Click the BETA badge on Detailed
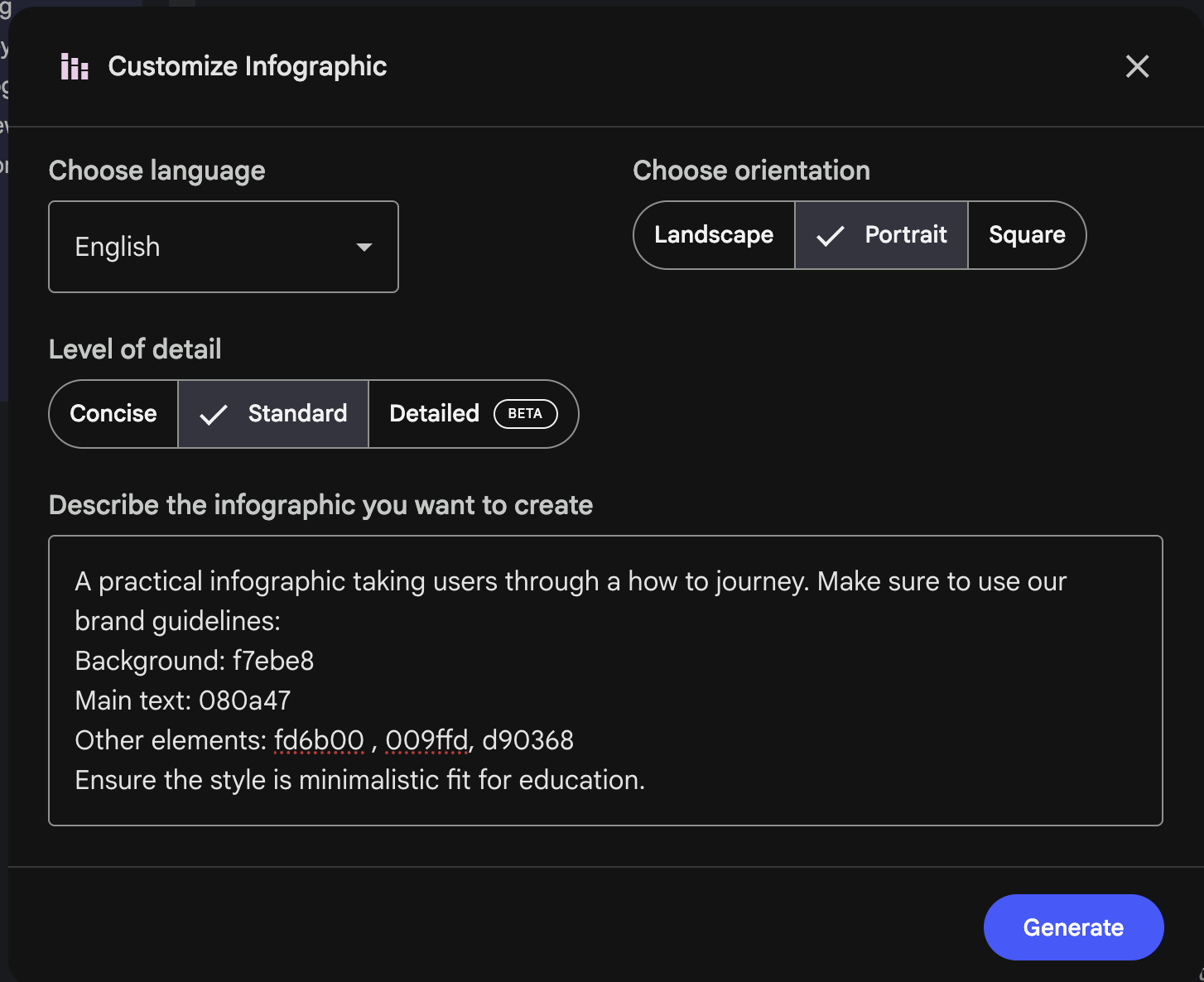Screen dimensions: 1204x982 [525, 414]
